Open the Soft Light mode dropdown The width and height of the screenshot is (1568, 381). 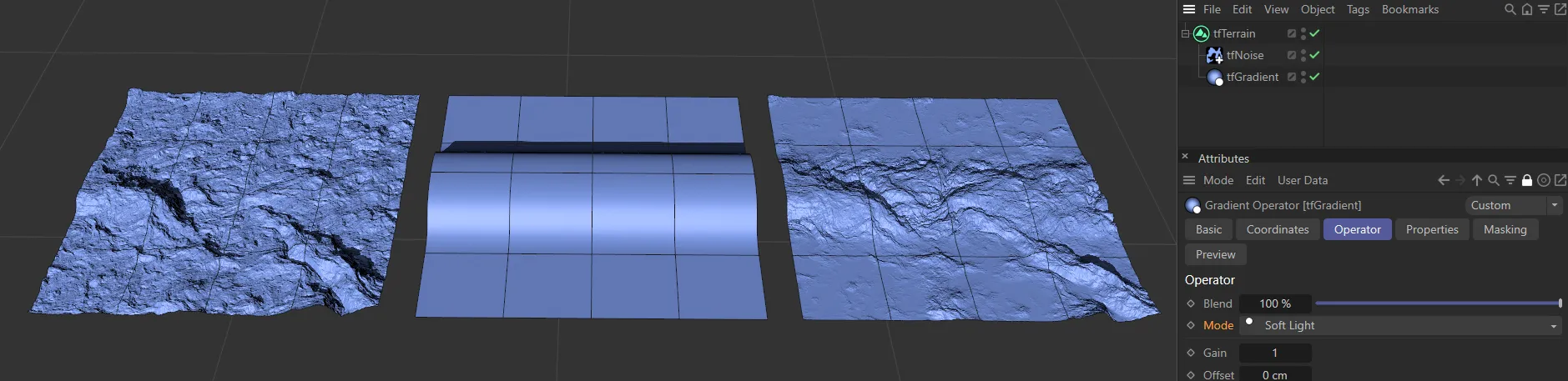[x=1400, y=325]
